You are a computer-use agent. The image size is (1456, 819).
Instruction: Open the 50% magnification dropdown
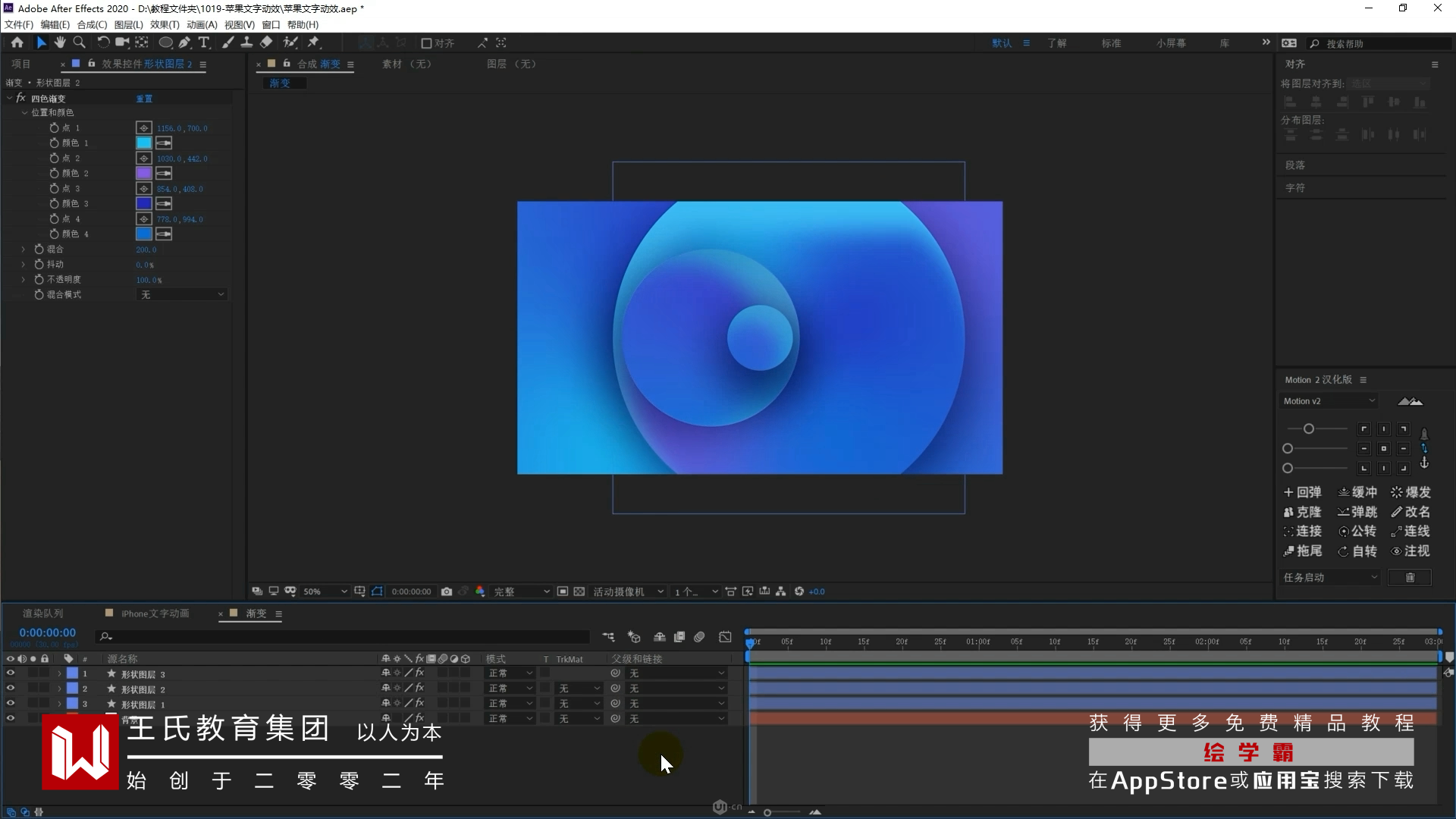pos(325,591)
